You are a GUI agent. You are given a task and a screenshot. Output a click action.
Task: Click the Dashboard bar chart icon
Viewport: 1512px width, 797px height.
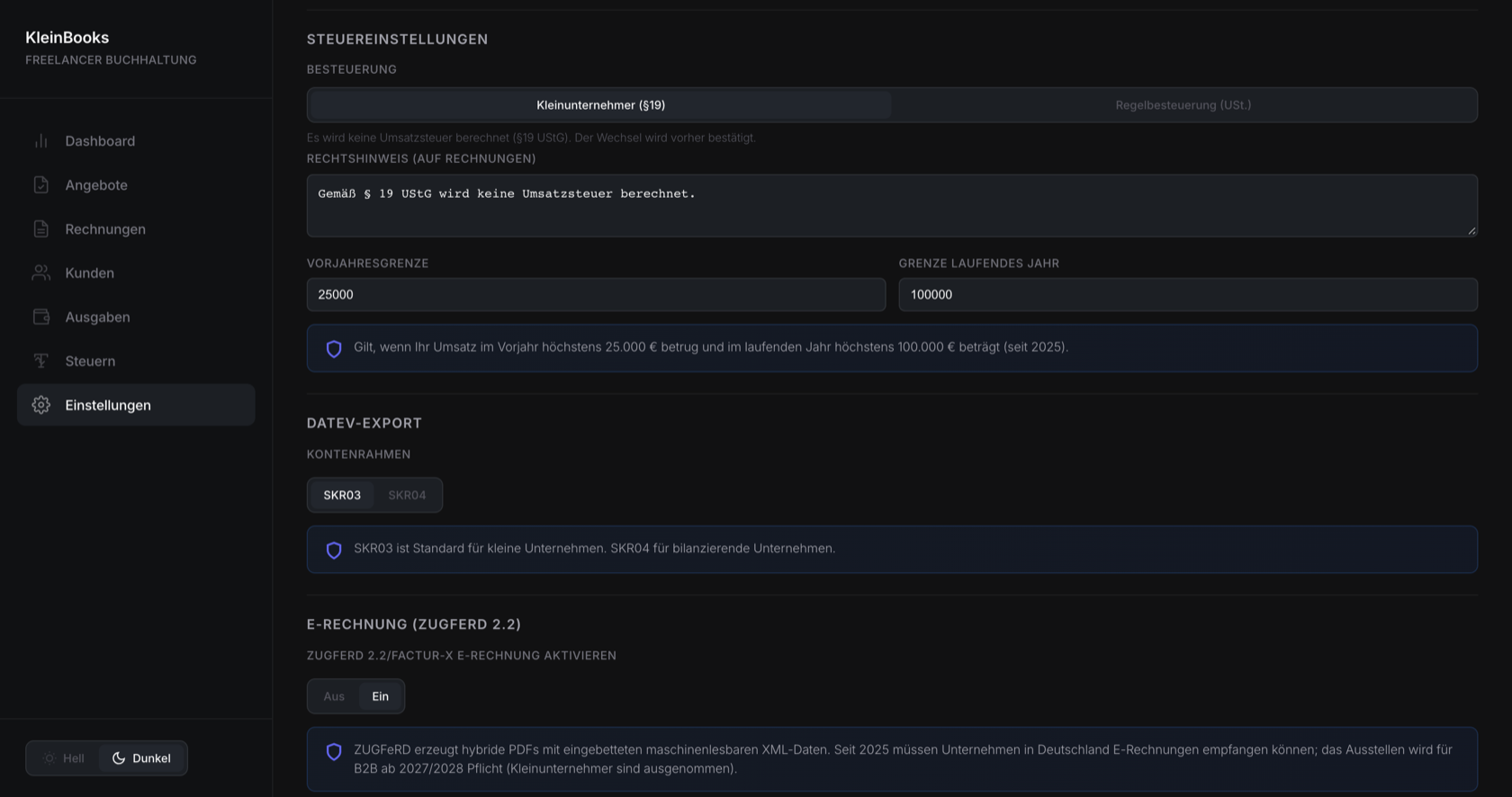point(41,141)
